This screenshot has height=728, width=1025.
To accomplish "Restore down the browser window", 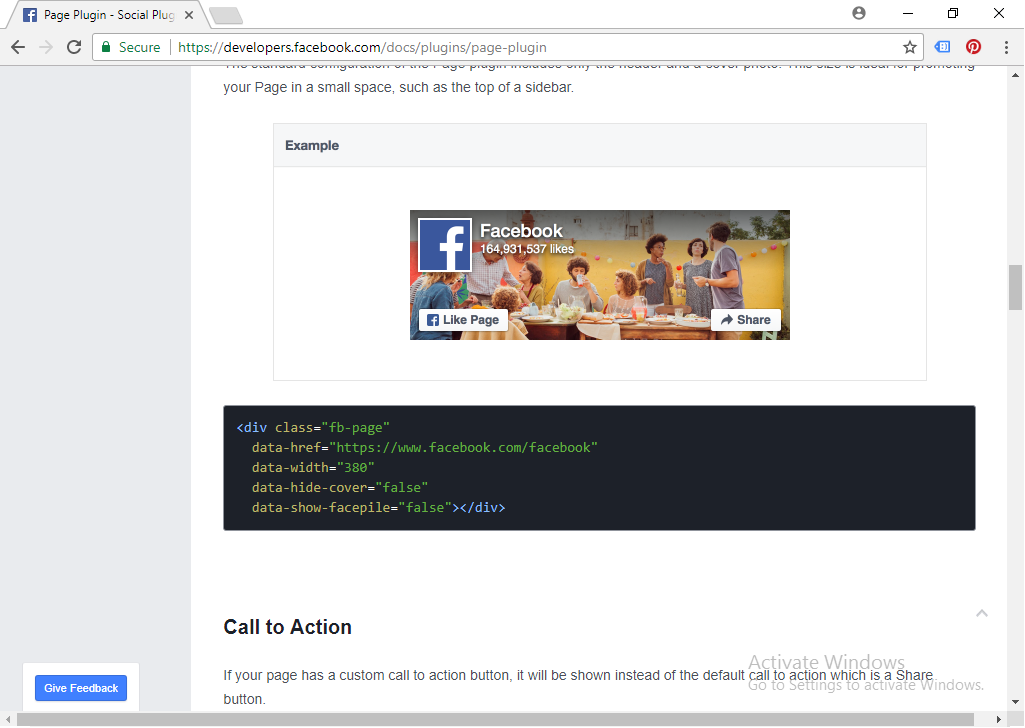I will (x=953, y=13).
